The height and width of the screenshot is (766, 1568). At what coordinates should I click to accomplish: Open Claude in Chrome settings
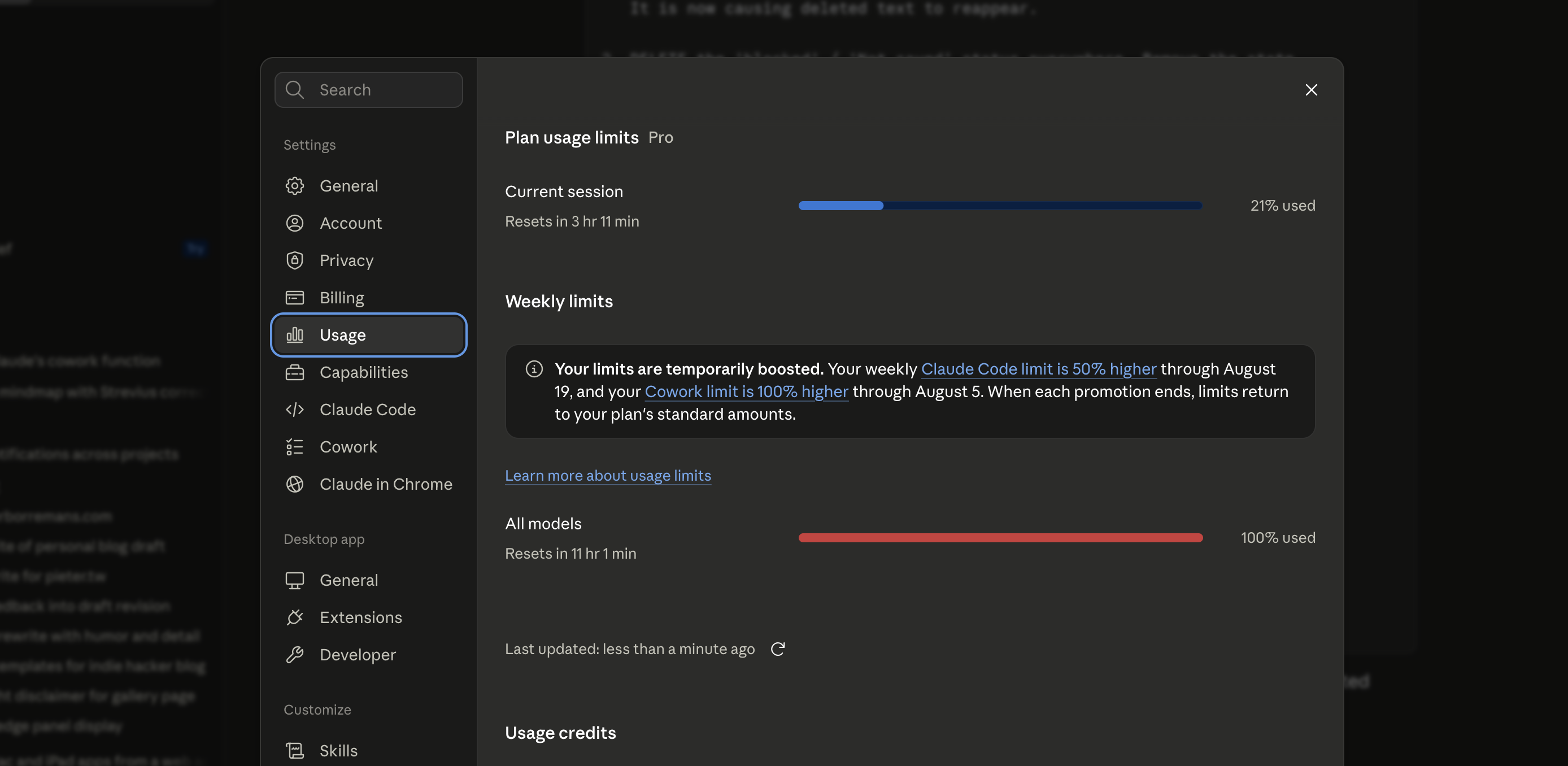tap(369, 484)
